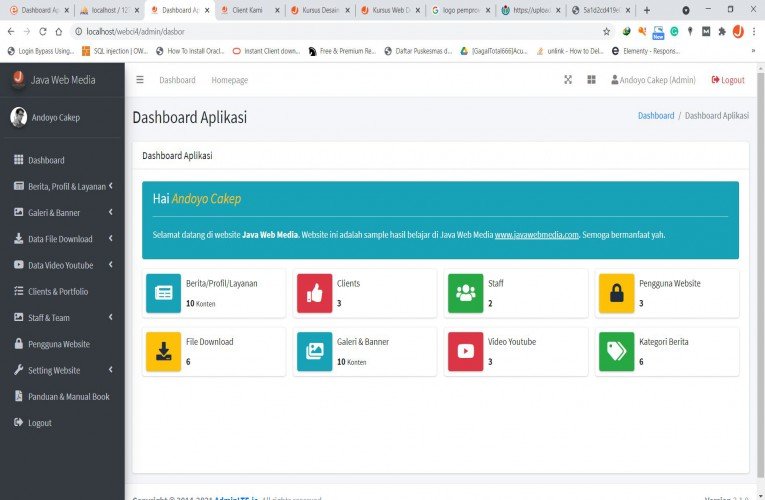Open the www.javawebmedia.com link
The width and height of the screenshot is (765, 500).
536,235
